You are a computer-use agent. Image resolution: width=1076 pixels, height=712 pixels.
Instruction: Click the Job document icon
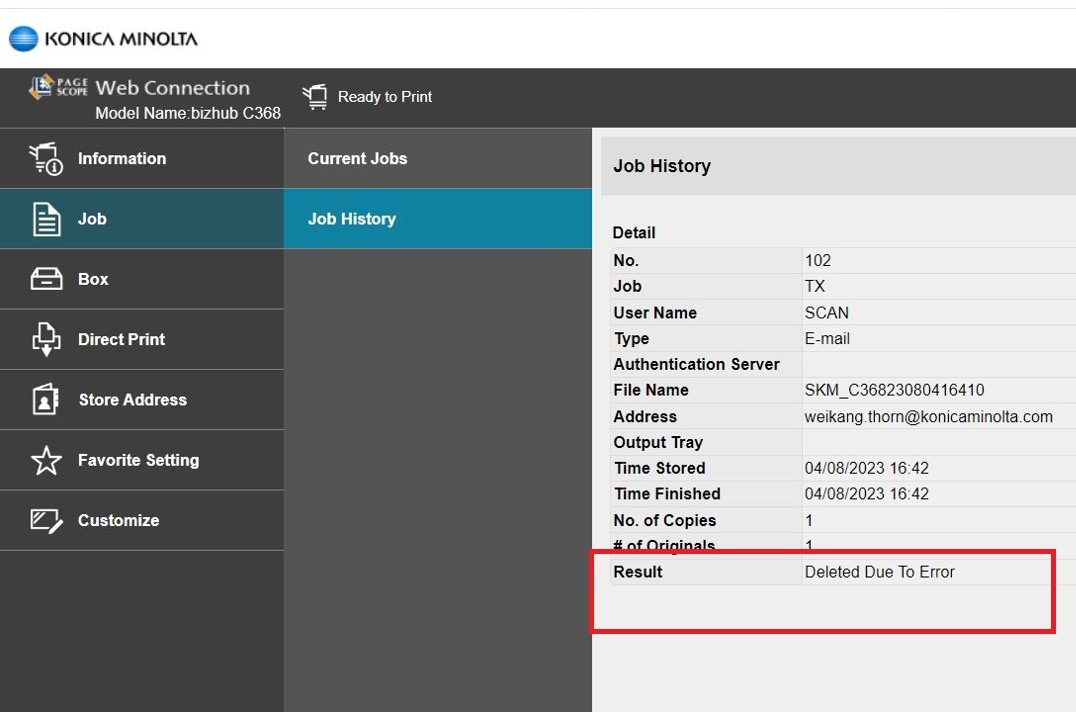coord(46,219)
